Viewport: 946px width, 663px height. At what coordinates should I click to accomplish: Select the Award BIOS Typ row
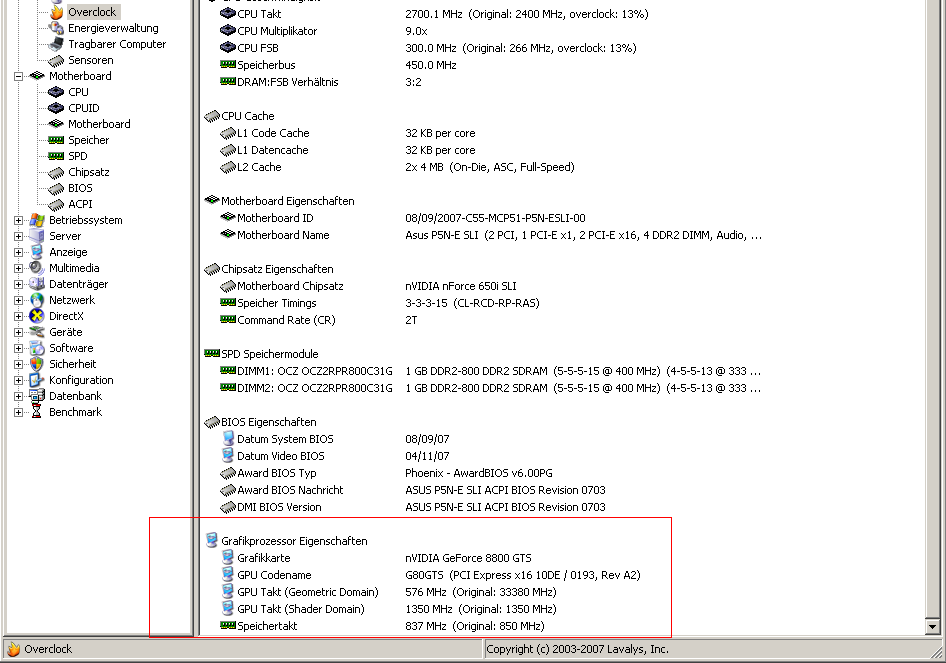tap(387, 473)
